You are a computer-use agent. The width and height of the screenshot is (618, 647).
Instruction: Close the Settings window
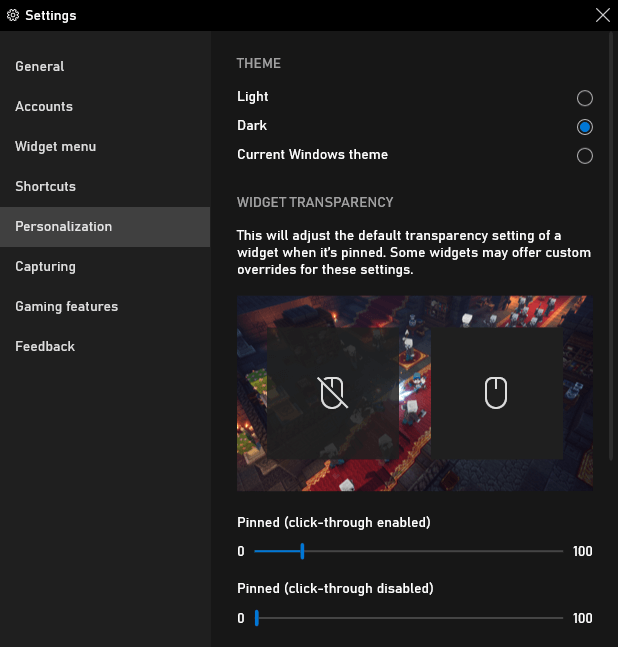point(602,15)
